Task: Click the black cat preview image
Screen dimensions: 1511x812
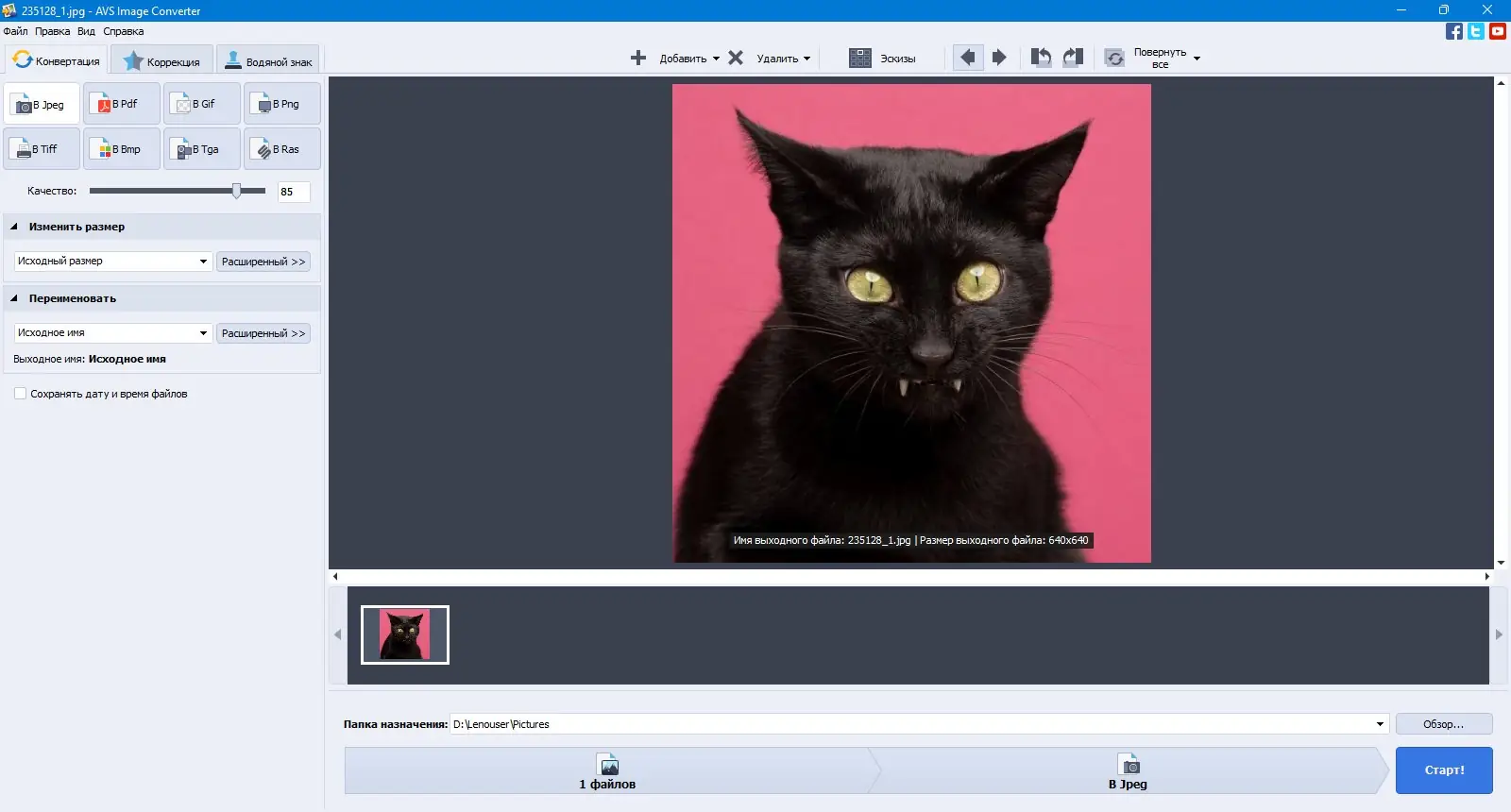Action: tap(911, 323)
